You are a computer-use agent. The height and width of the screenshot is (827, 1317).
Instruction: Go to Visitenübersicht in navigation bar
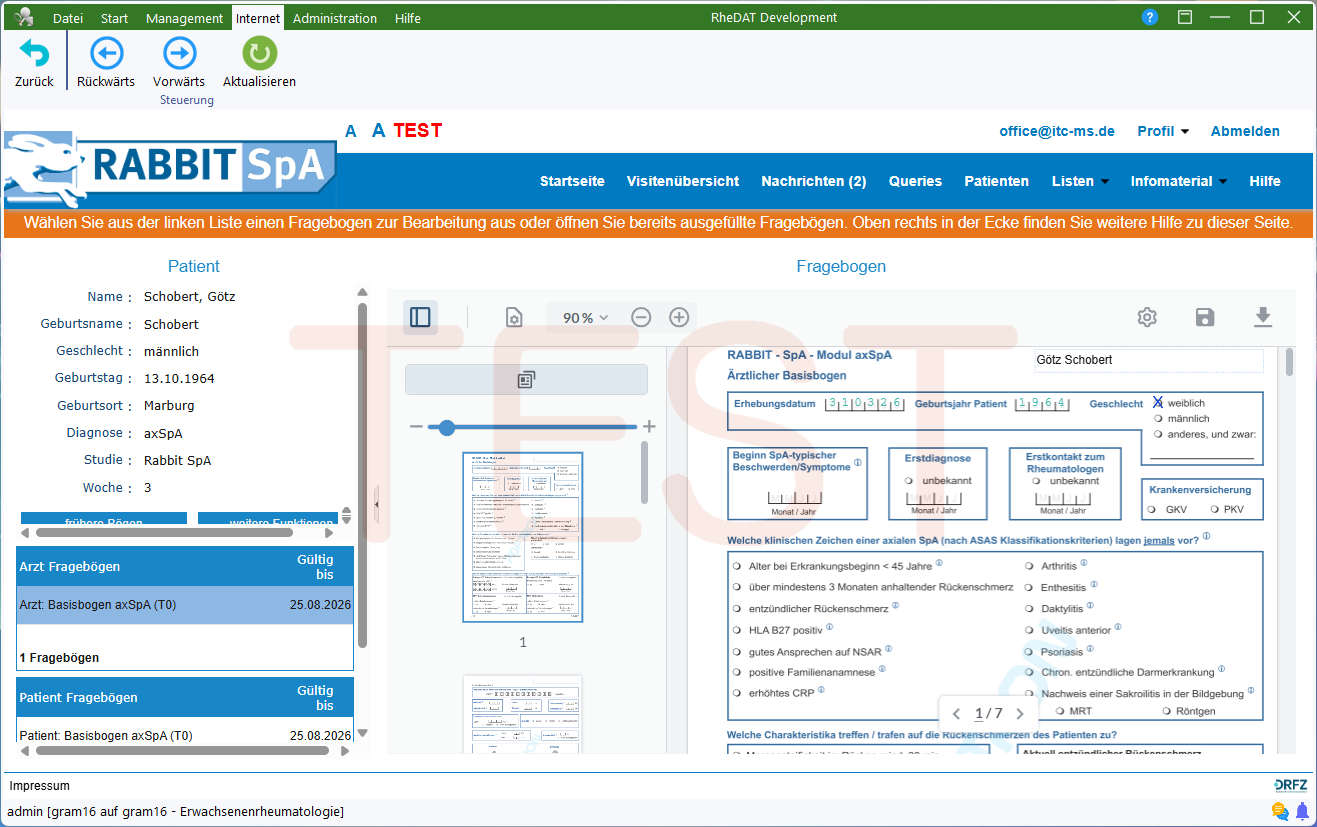point(683,181)
